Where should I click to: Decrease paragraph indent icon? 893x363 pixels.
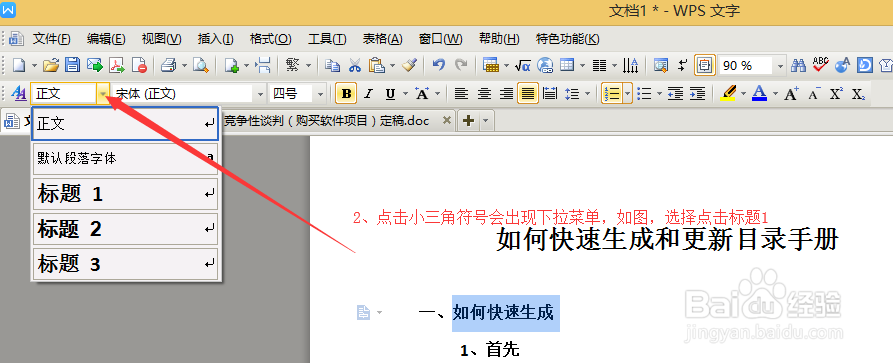click(x=675, y=93)
